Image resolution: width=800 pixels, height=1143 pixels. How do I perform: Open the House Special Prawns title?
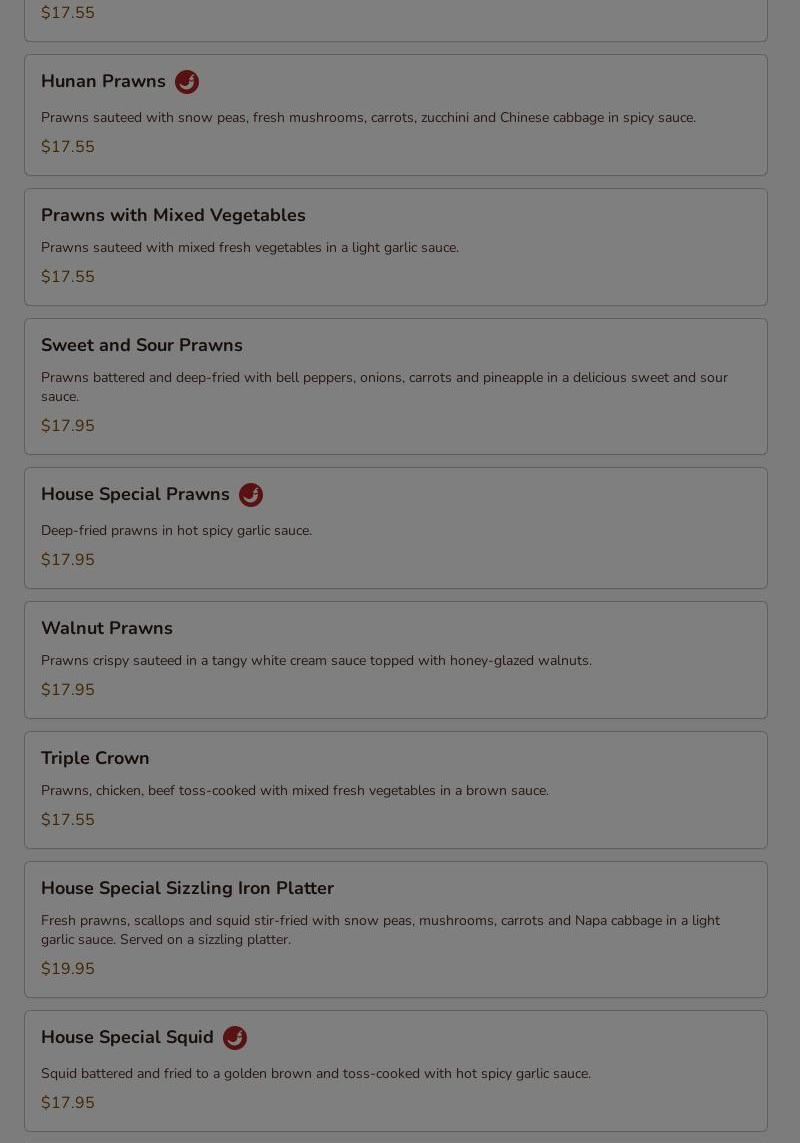135,495
